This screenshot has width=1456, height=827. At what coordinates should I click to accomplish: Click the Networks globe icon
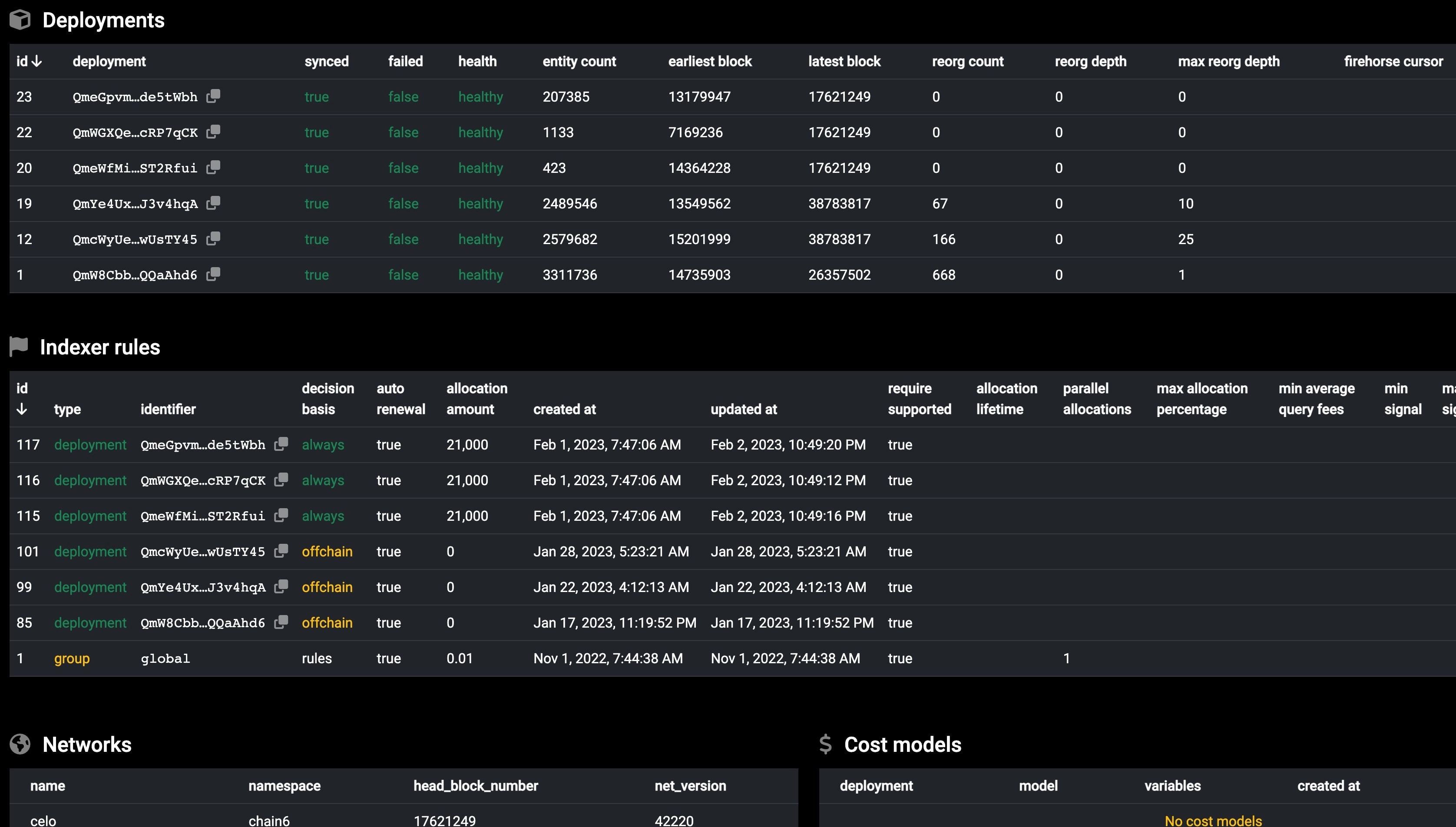(x=20, y=744)
